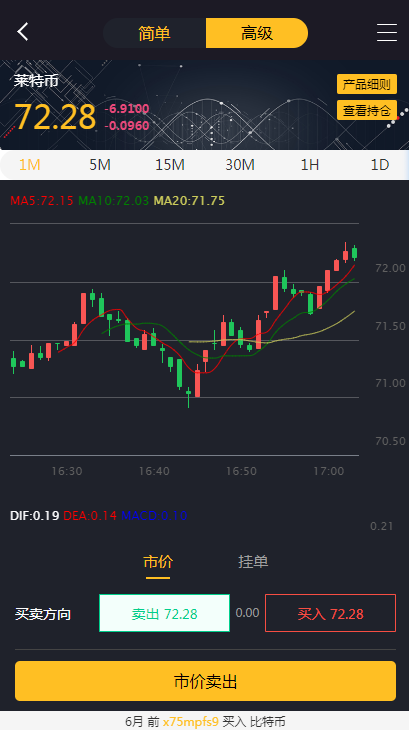
Task: Click user x75mpfs9 in ticker
Action: 190,722
